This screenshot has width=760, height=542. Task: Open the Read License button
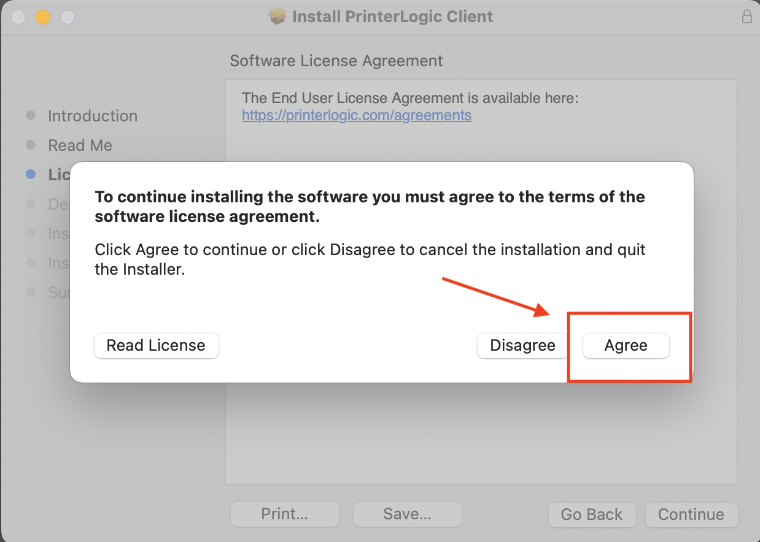(x=156, y=345)
